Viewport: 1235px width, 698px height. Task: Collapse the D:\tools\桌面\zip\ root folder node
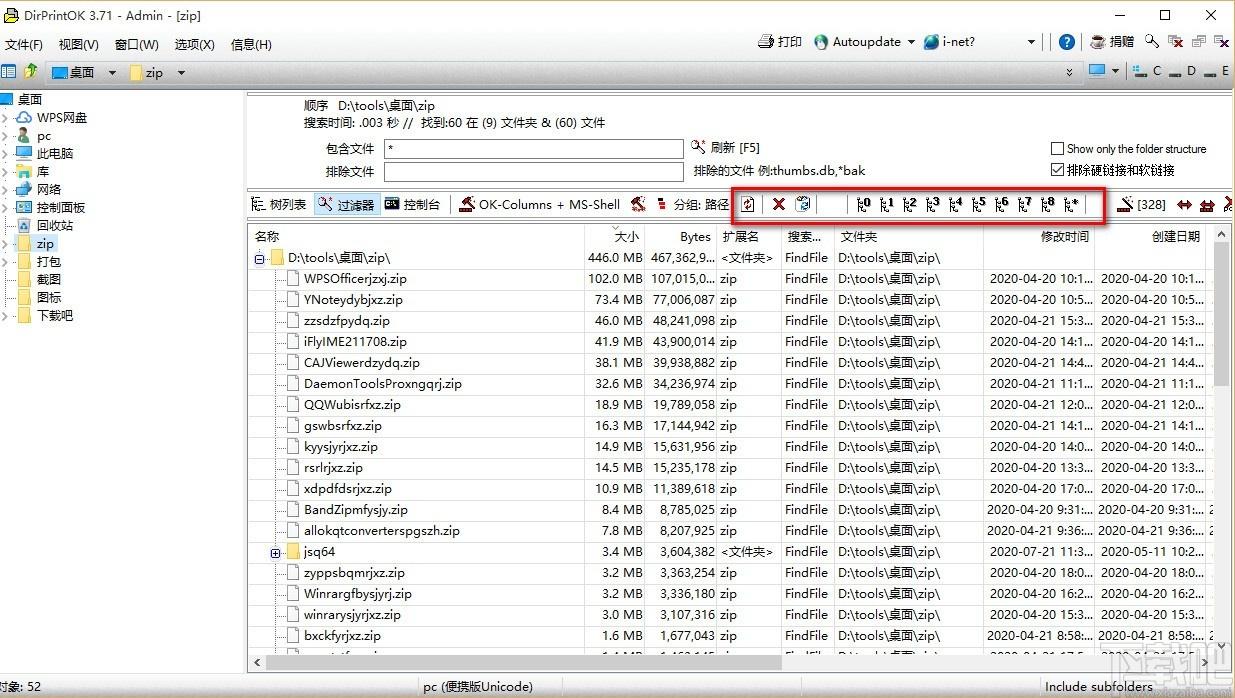point(259,258)
